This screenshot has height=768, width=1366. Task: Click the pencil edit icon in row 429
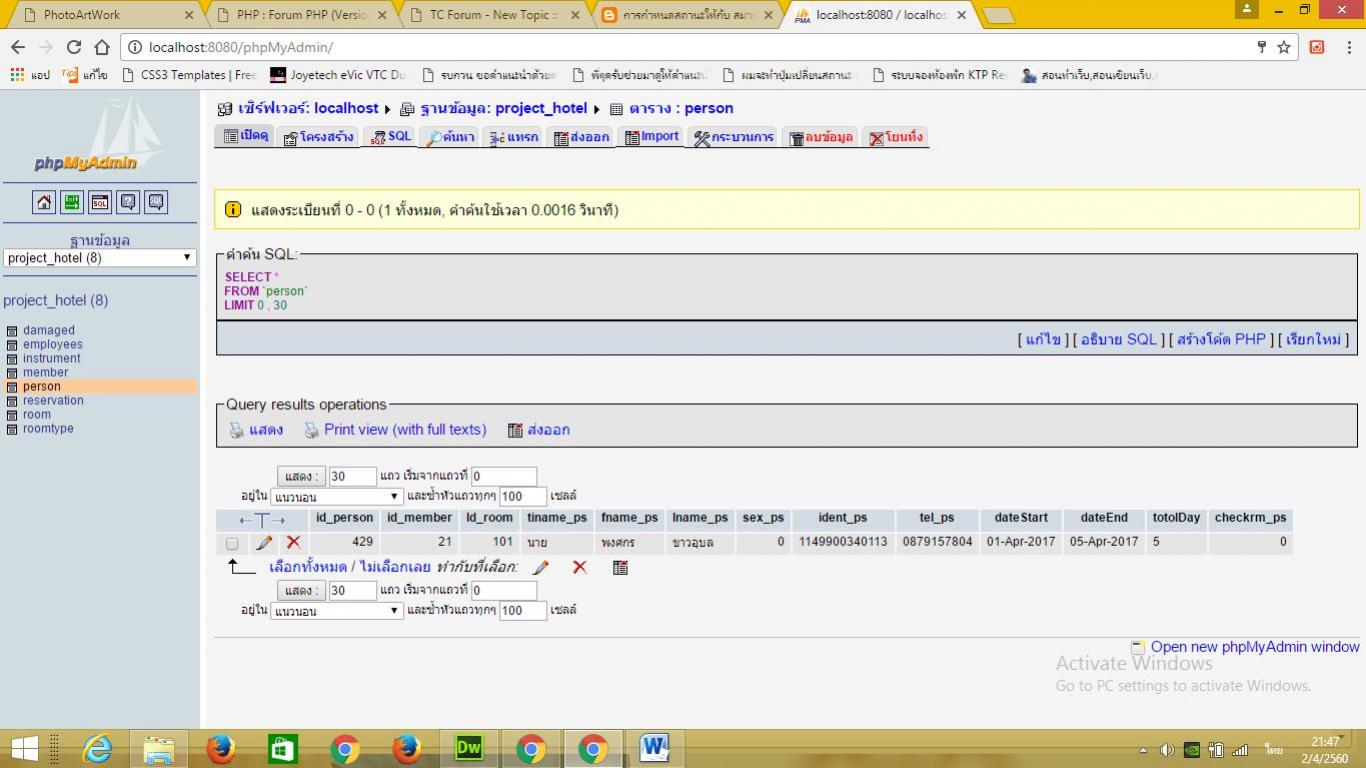264,542
